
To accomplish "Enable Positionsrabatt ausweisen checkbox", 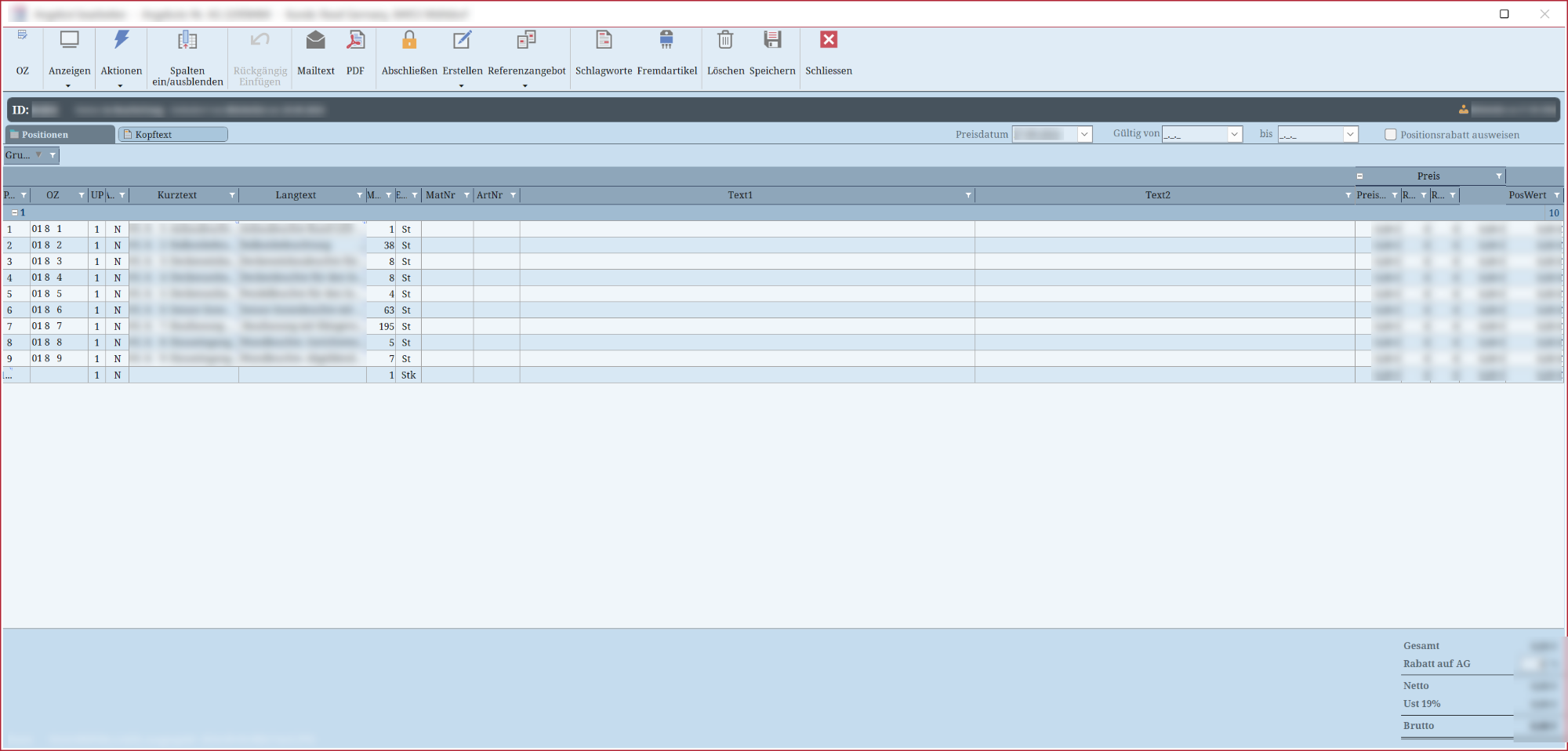I will 1391,135.
